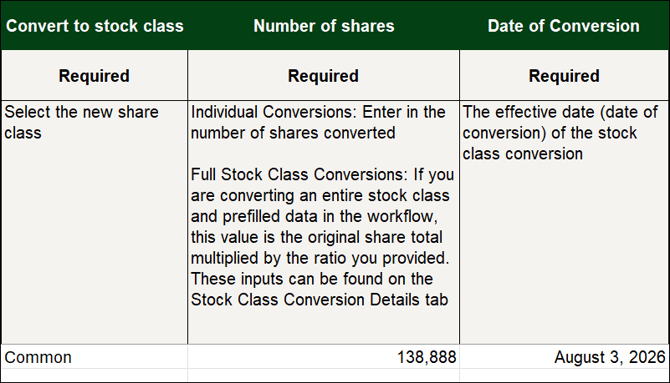Open the Common stock class cell
Image resolution: width=670 pixels, height=383 pixels.
pos(94,357)
